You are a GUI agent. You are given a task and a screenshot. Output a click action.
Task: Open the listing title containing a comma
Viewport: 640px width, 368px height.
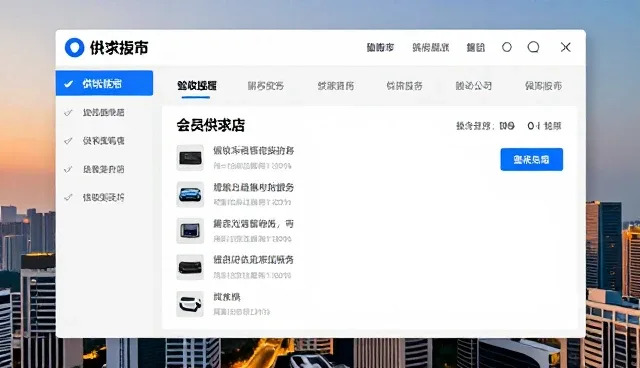click(253, 224)
